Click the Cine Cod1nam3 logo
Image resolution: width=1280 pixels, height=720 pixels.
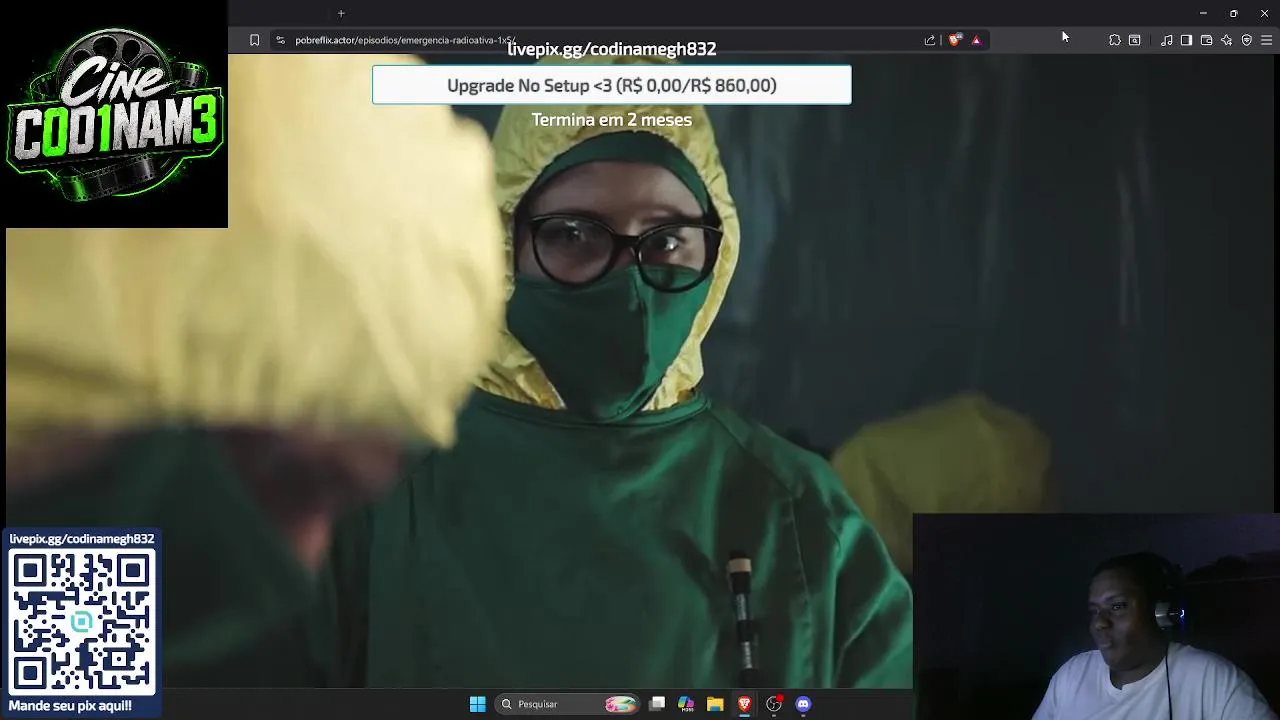tap(114, 114)
